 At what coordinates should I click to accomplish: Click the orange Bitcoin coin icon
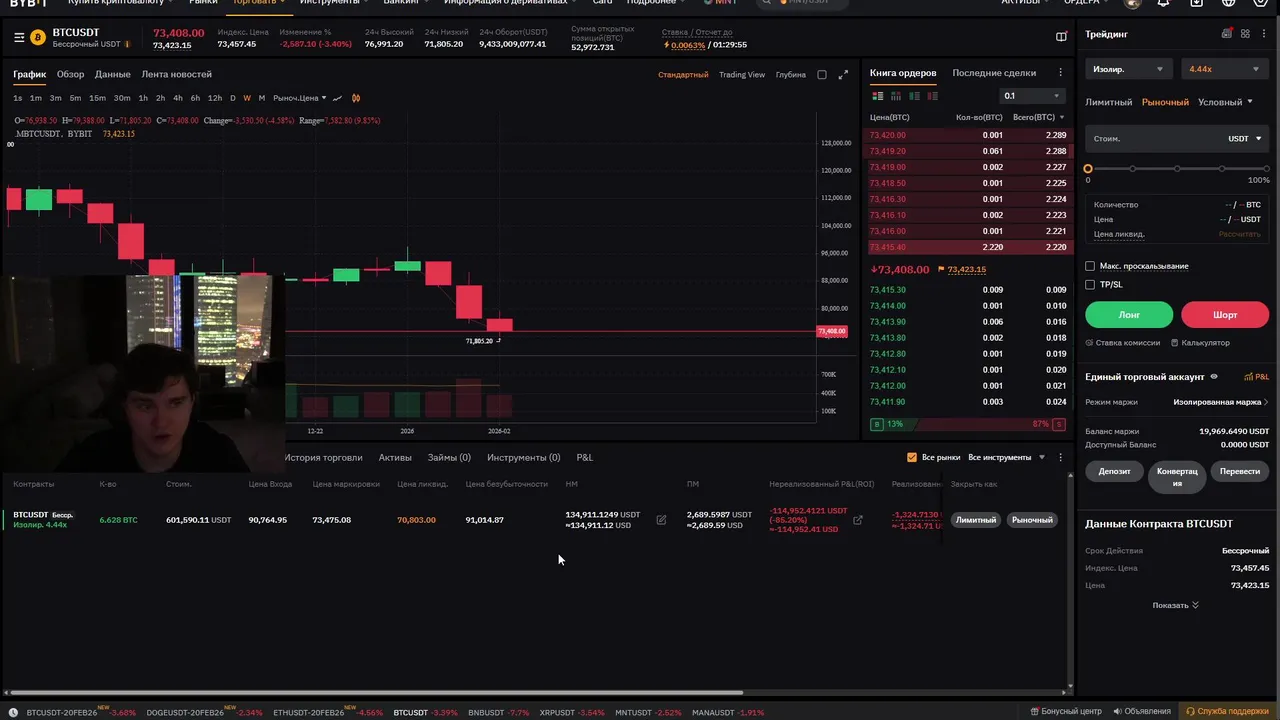click(38, 38)
